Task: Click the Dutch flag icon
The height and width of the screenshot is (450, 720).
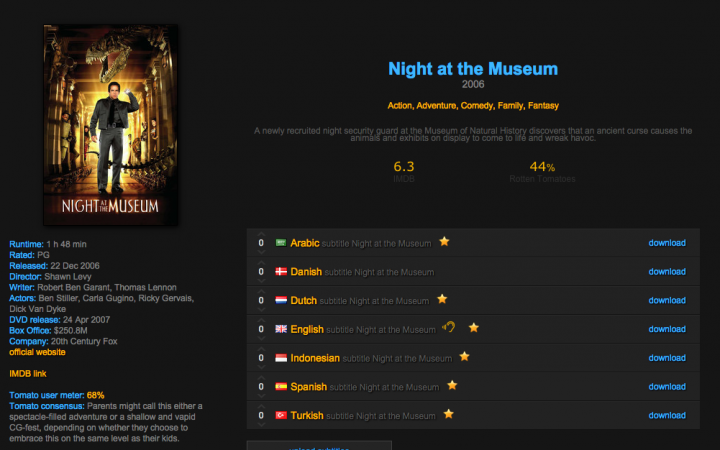Action: (281, 300)
